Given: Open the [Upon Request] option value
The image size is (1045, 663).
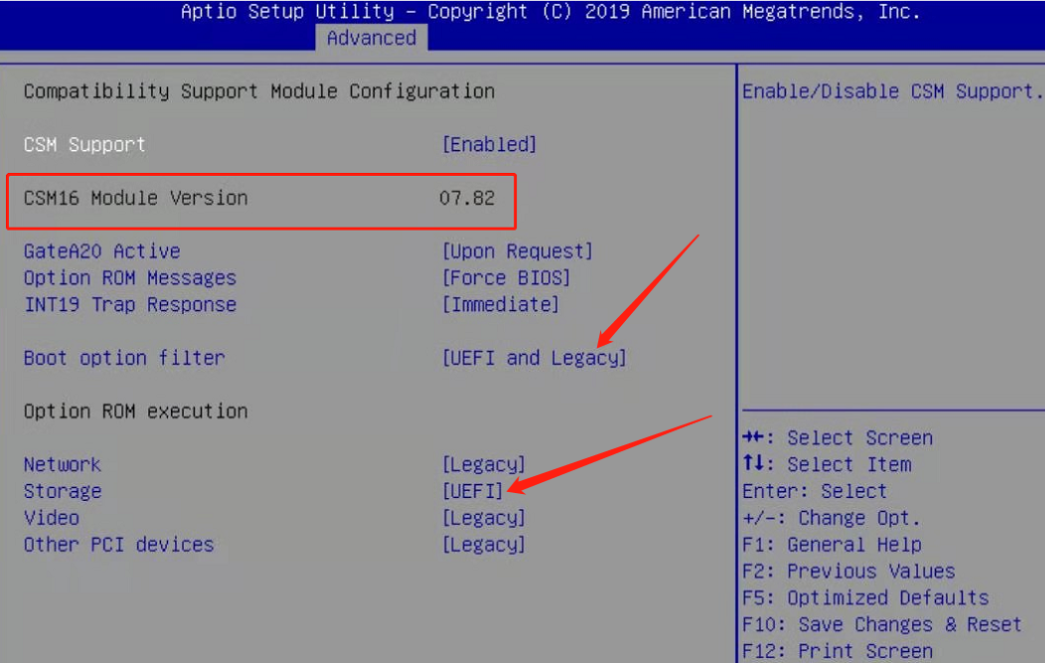Looking at the screenshot, I should (x=518, y=251).
